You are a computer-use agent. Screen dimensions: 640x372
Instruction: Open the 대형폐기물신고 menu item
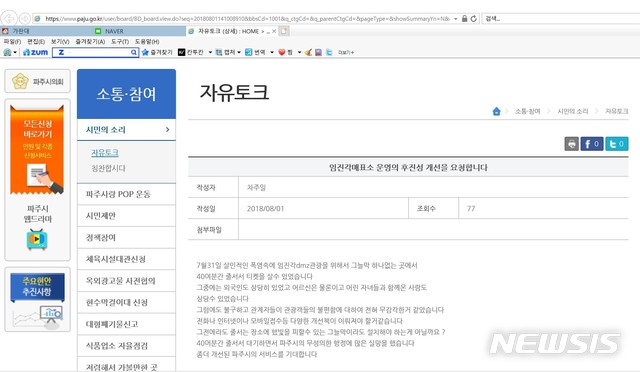coord(126,324)
